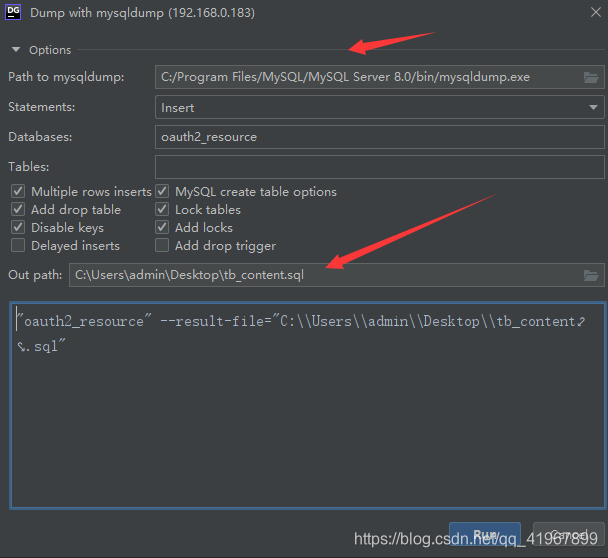Click the "Databases:" label
This screenshot has height=558, width=608.
[x=40, y=137]
